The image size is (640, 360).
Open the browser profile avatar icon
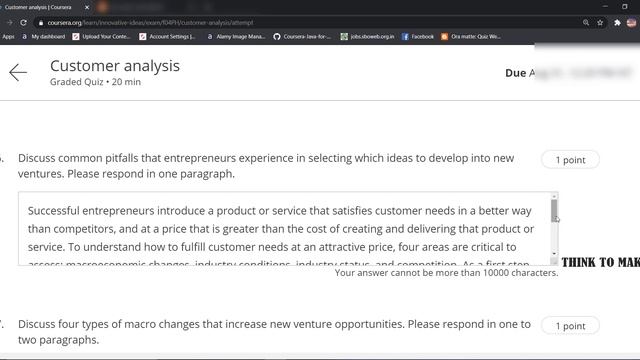[631, 23]
